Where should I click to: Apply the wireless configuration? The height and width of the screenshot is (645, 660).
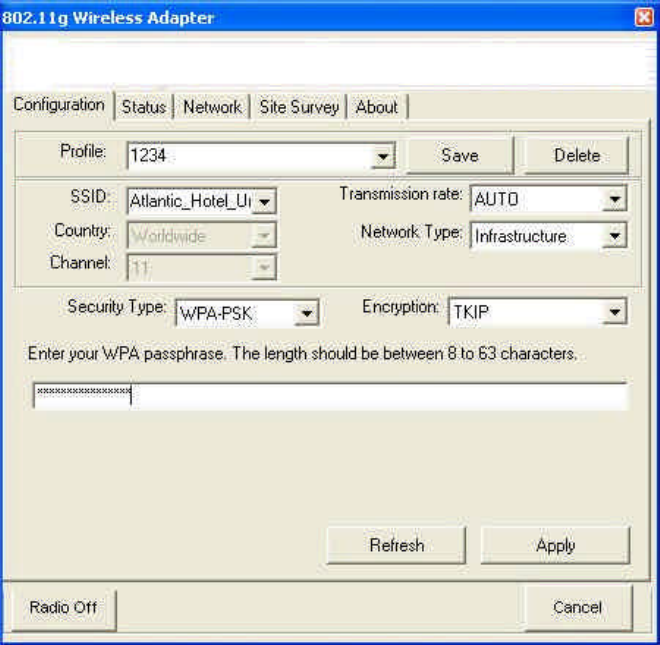coord(555,545)
